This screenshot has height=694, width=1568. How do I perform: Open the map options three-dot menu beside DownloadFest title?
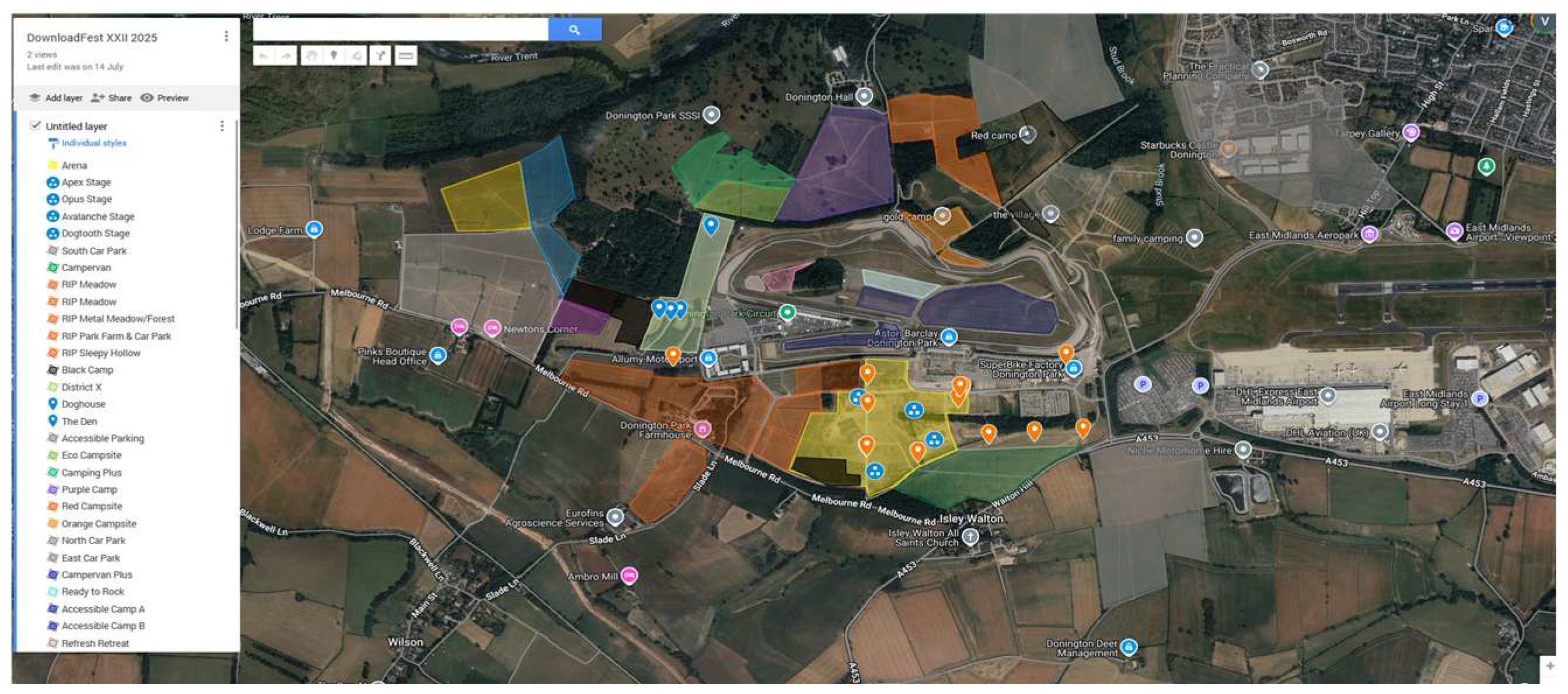[x=226, y=37]
